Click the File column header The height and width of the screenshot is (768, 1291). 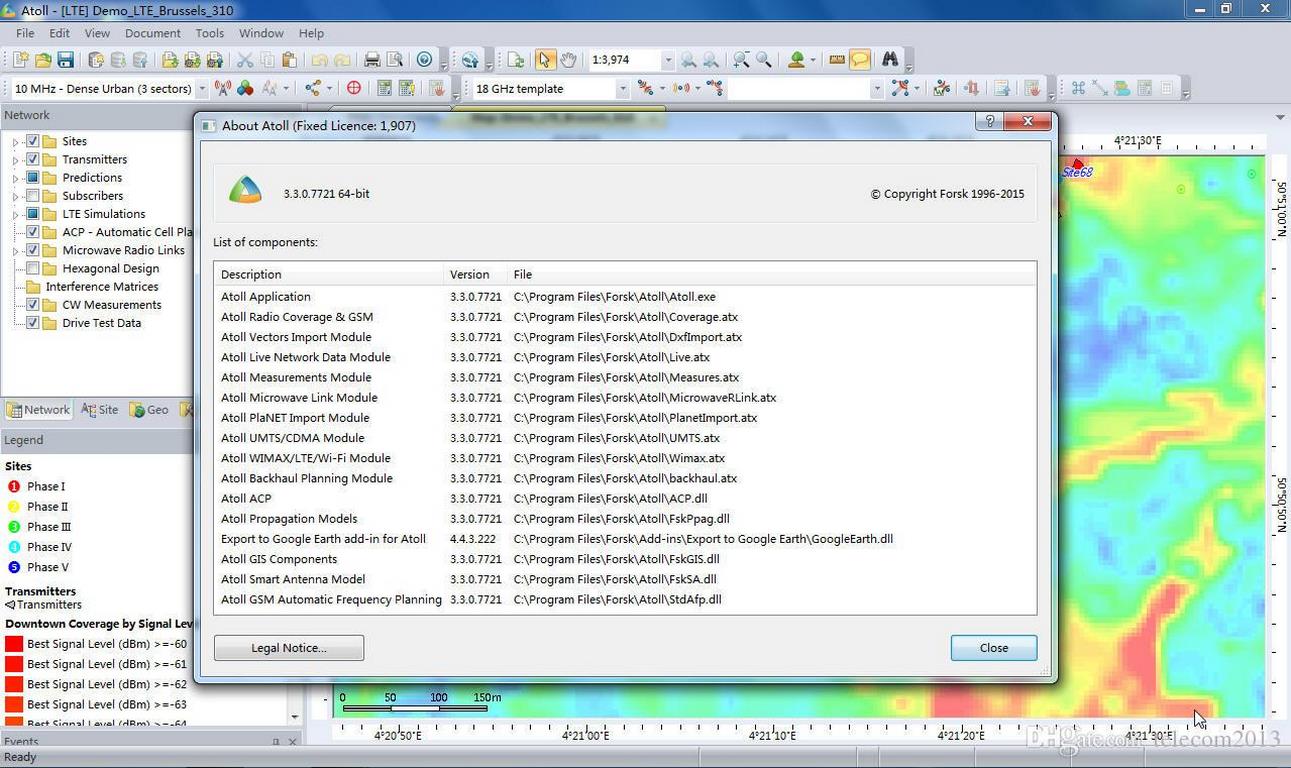tap(771, 274)
